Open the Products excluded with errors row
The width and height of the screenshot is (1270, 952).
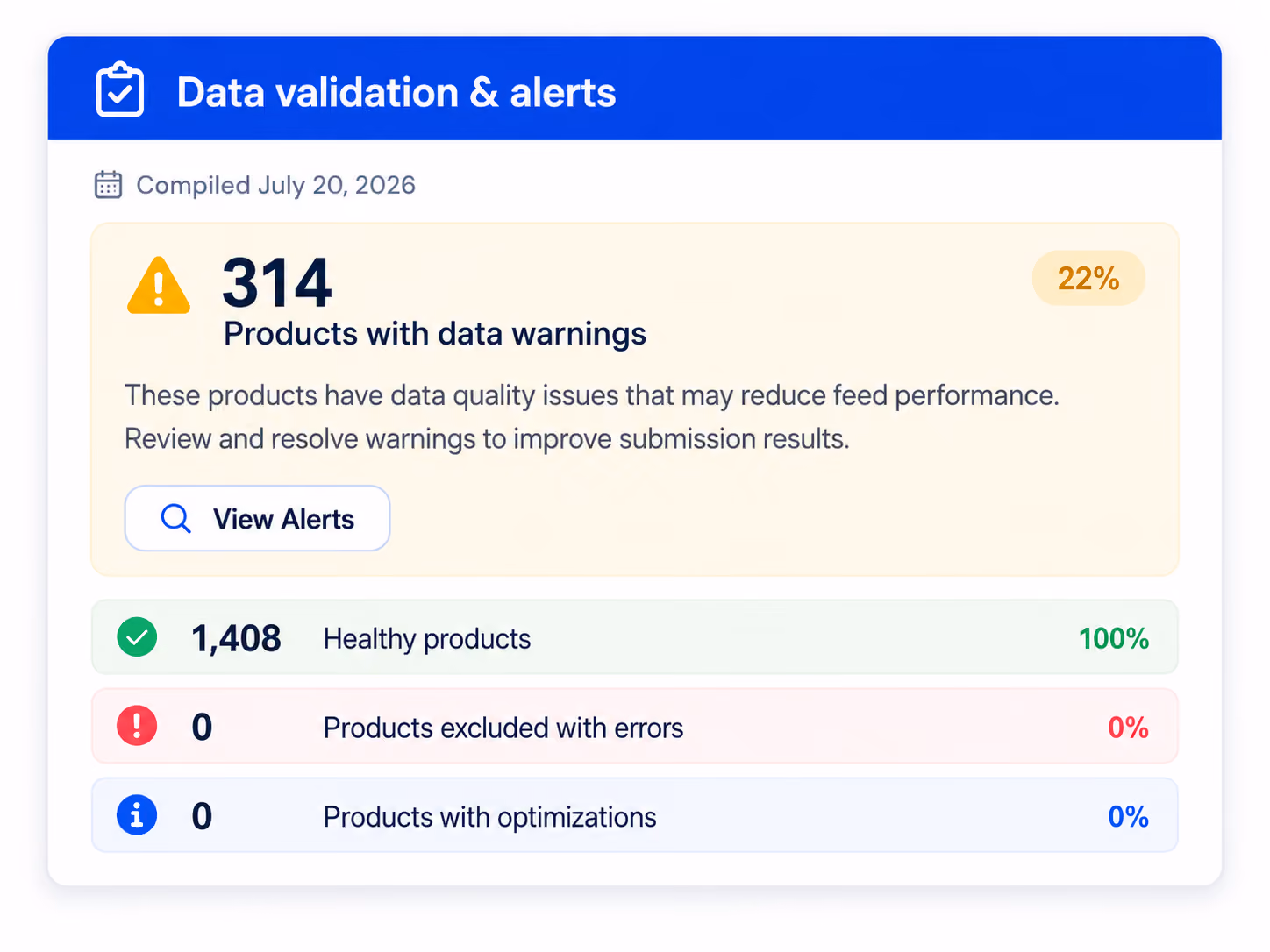(634, 726)
